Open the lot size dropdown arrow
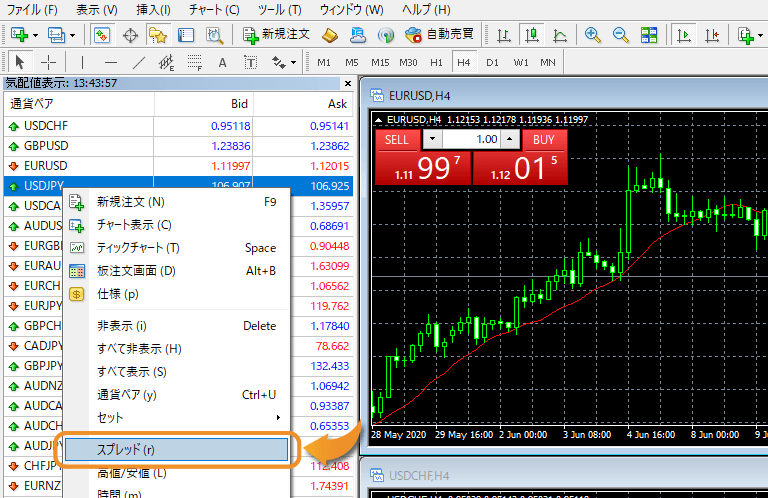 click(x=432, y=140)
